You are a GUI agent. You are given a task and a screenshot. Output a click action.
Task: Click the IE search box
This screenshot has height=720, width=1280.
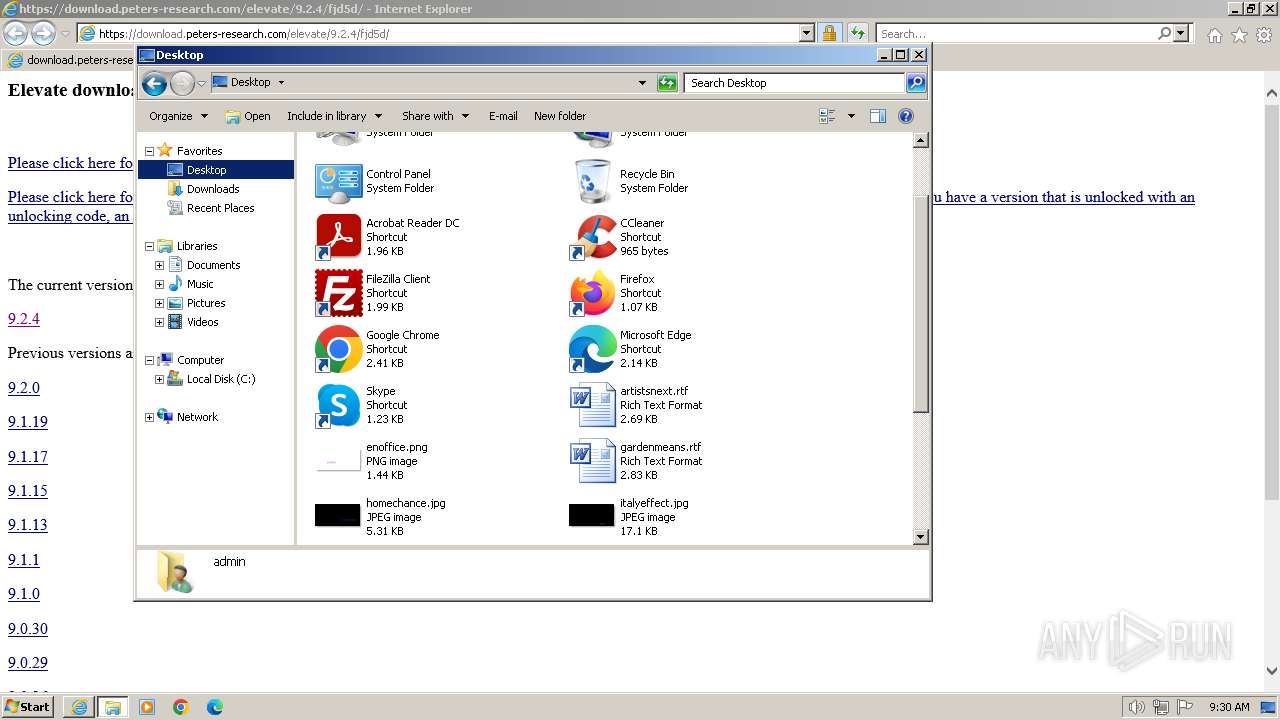pos(1017,33)
